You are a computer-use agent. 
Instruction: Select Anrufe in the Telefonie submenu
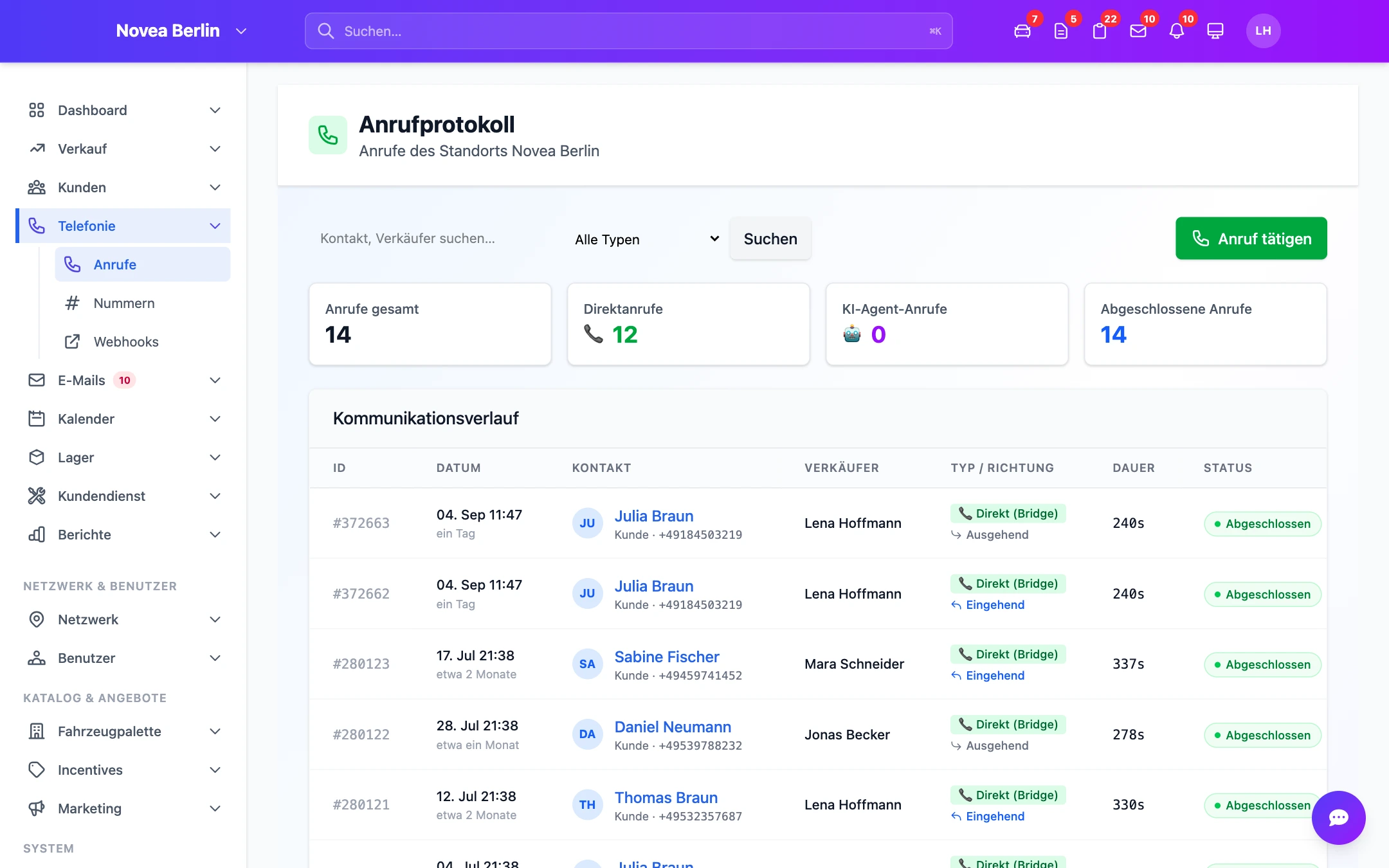click(x=142, y=264)
